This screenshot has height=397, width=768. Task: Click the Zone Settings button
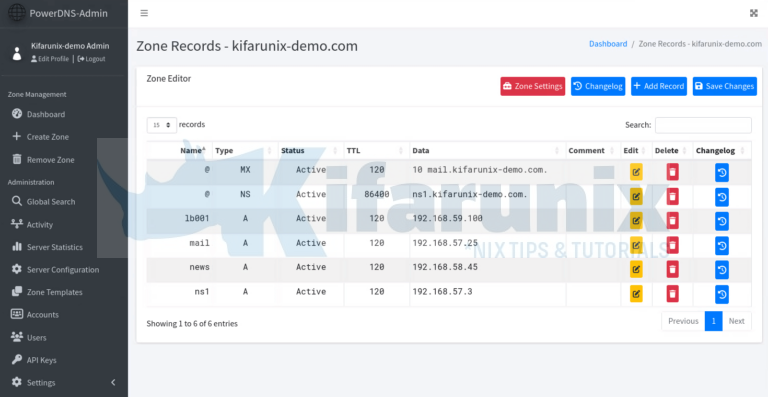pos(532,86)
